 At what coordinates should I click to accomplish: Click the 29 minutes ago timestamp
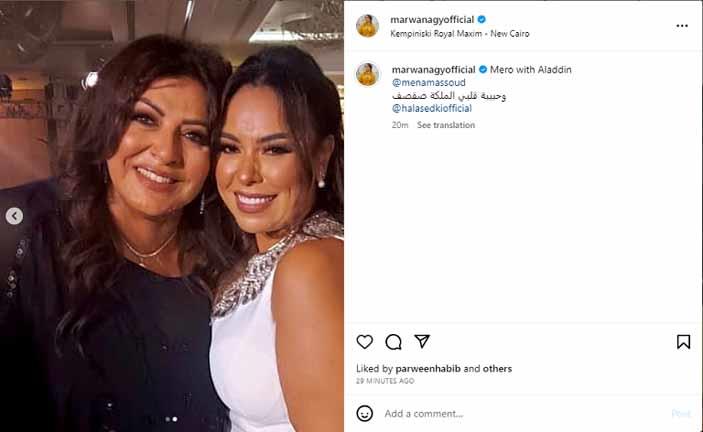[386, 381]
